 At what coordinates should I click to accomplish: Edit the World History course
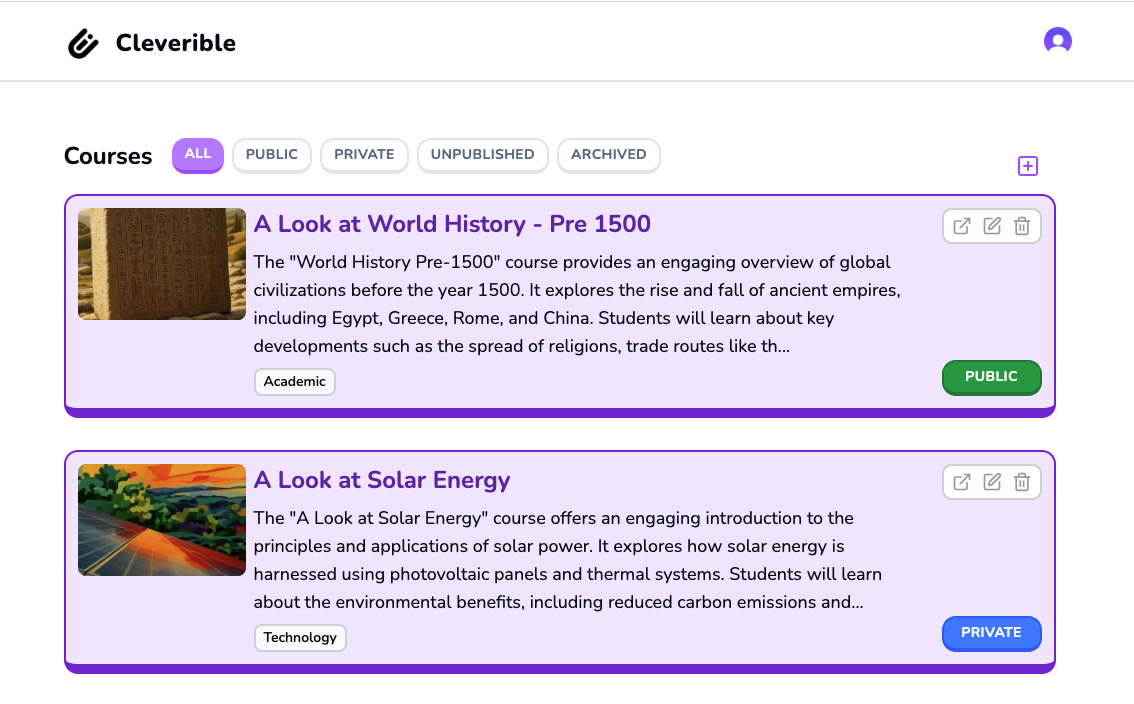[992, 226]
